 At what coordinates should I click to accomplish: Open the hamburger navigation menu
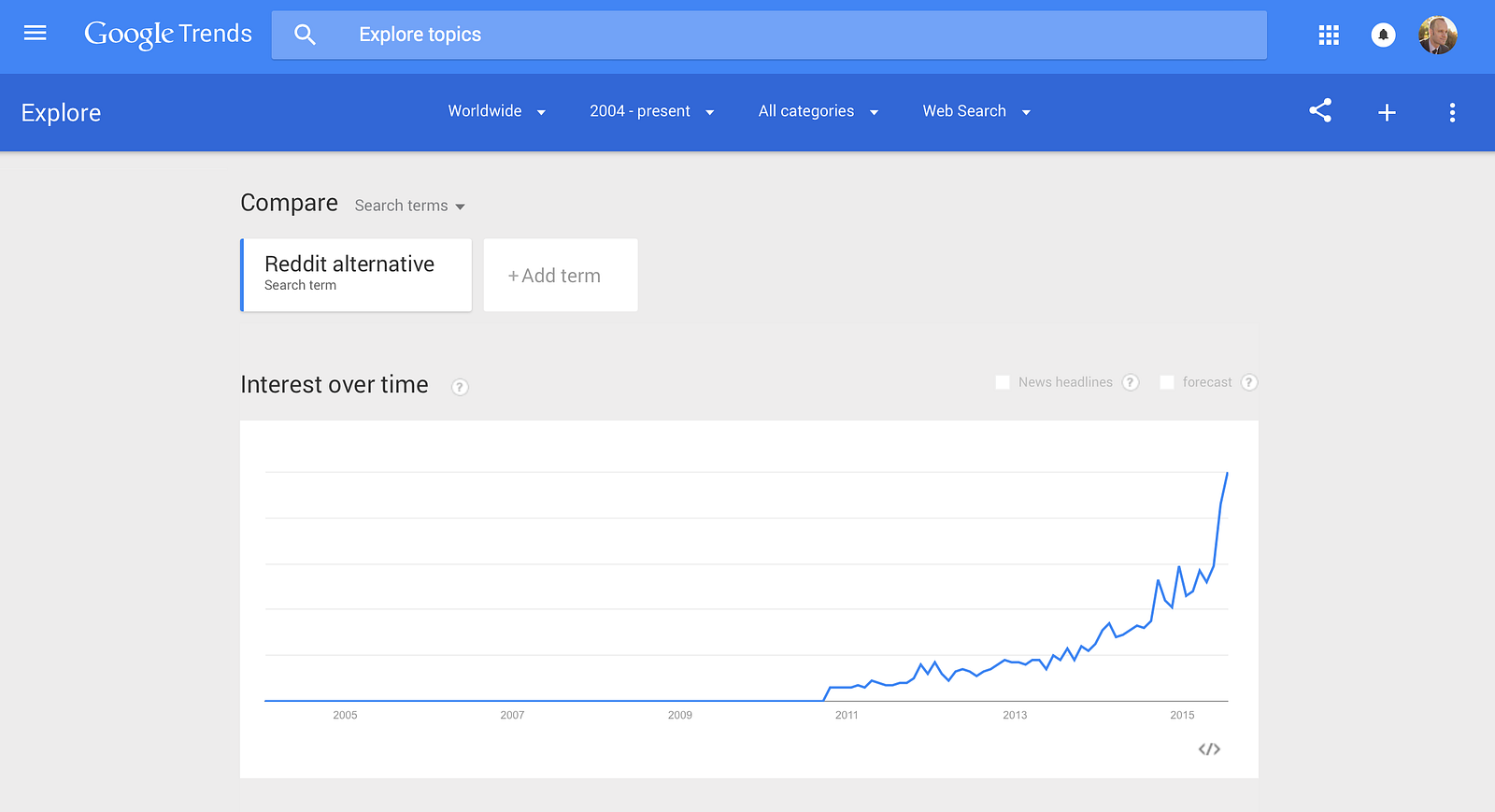tap(35, 34)
